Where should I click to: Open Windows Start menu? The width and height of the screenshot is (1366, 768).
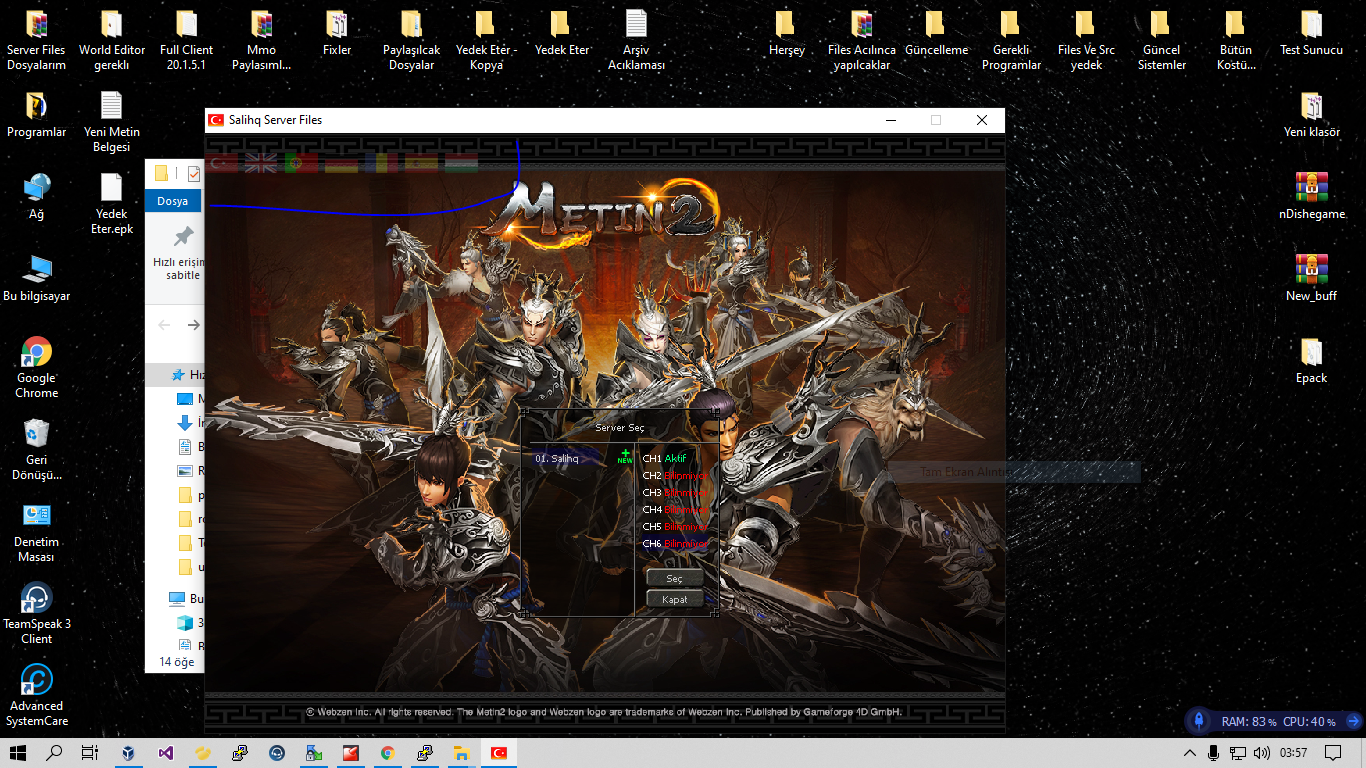coord(18,753)
